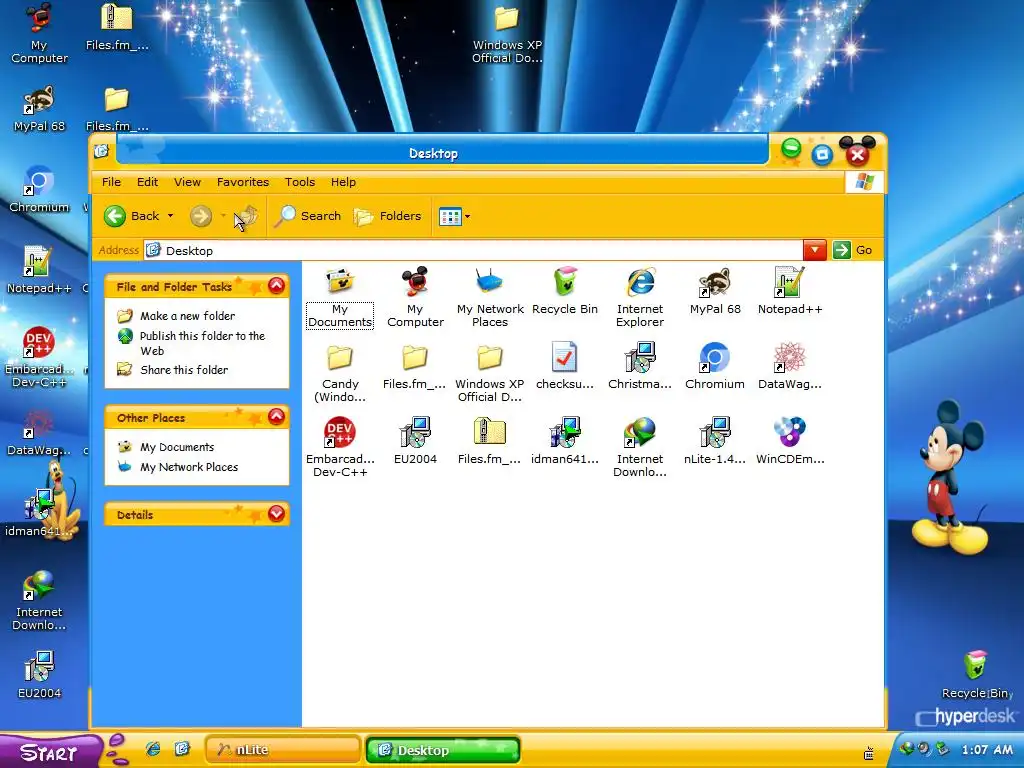Screen dimensions: 1024x768
Task: Open the Favorites menu
Action: click(x=243, y=182)
